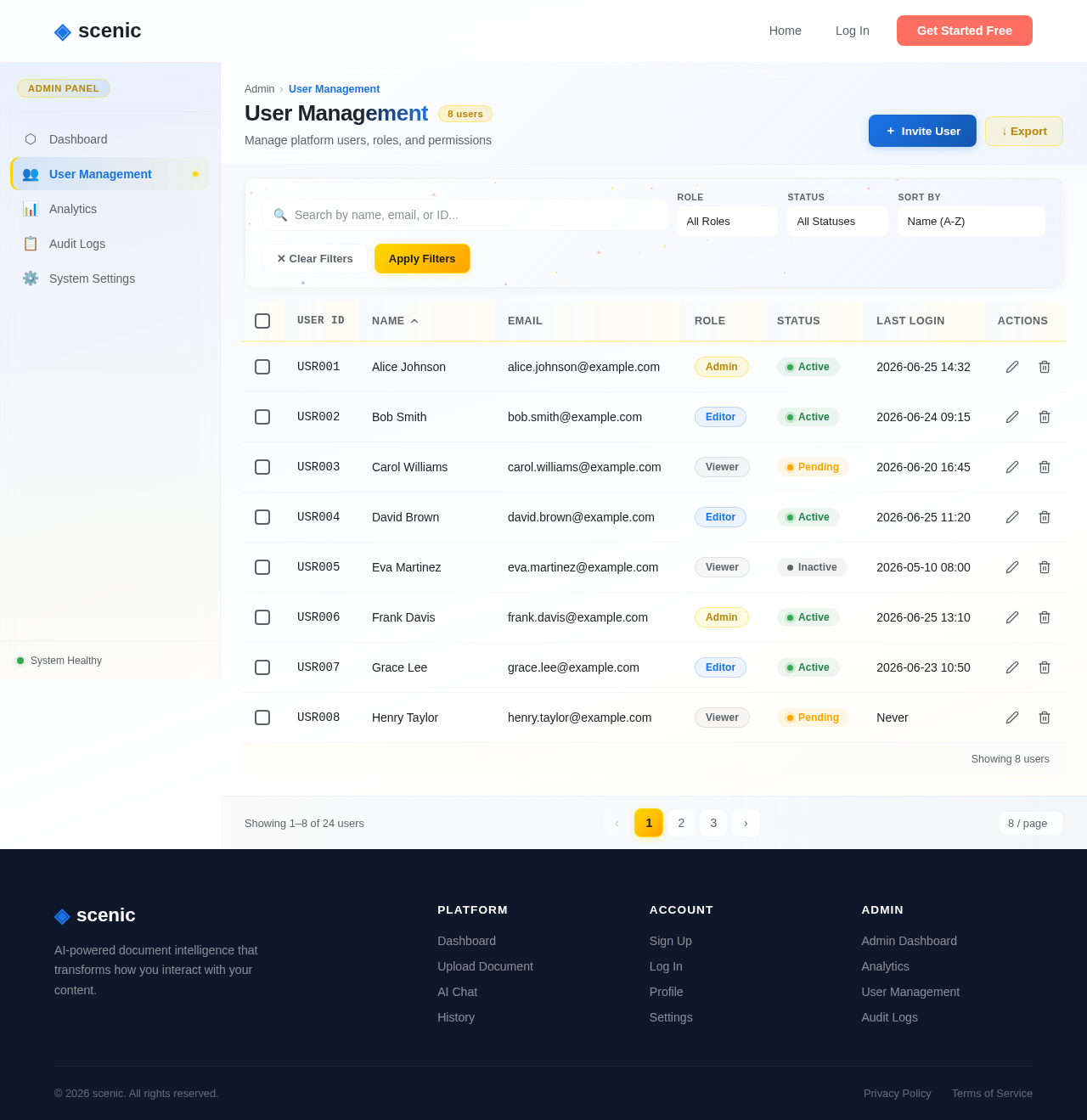
Task: Delete user Alice Johnson trash icon
Action: coord(1045,367)
